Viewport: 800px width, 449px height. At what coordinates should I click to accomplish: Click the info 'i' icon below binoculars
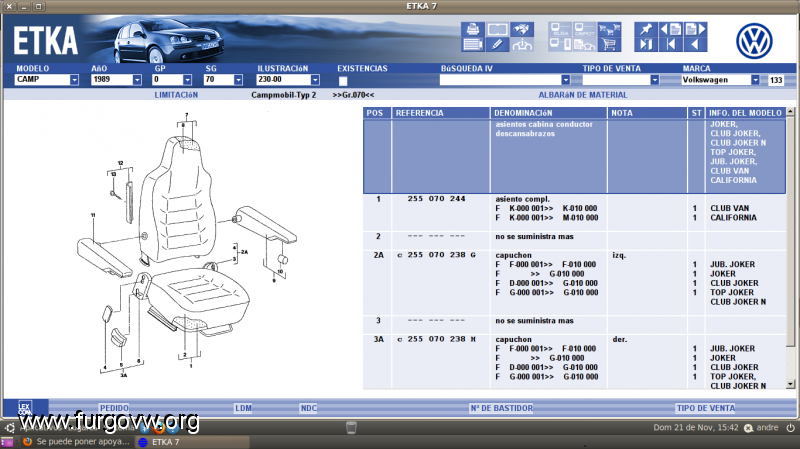(x=521, y=44)
